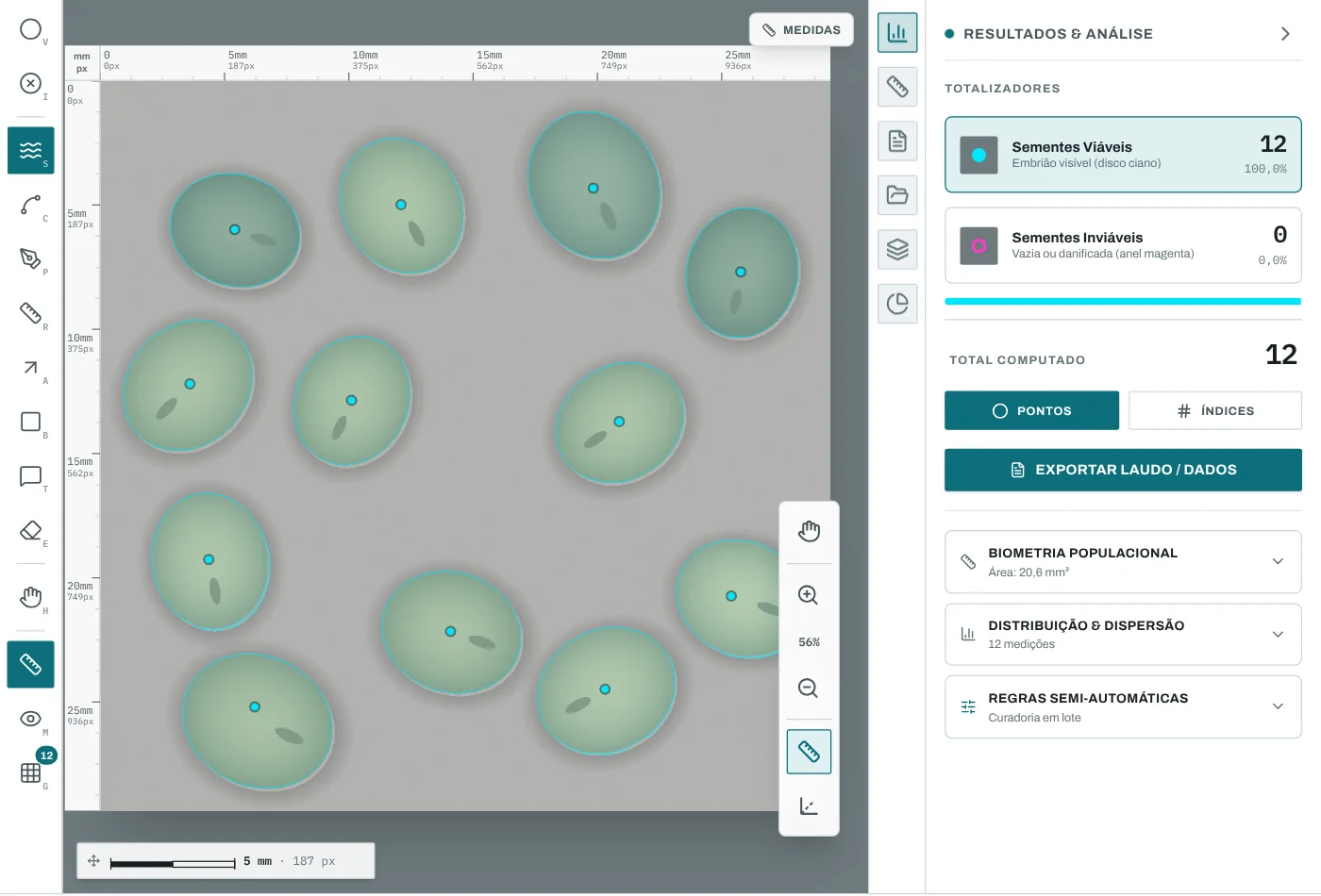1321x896 pixels.
Task: Toggle the grid icon with badge 12
Action: tap(30, 772)
